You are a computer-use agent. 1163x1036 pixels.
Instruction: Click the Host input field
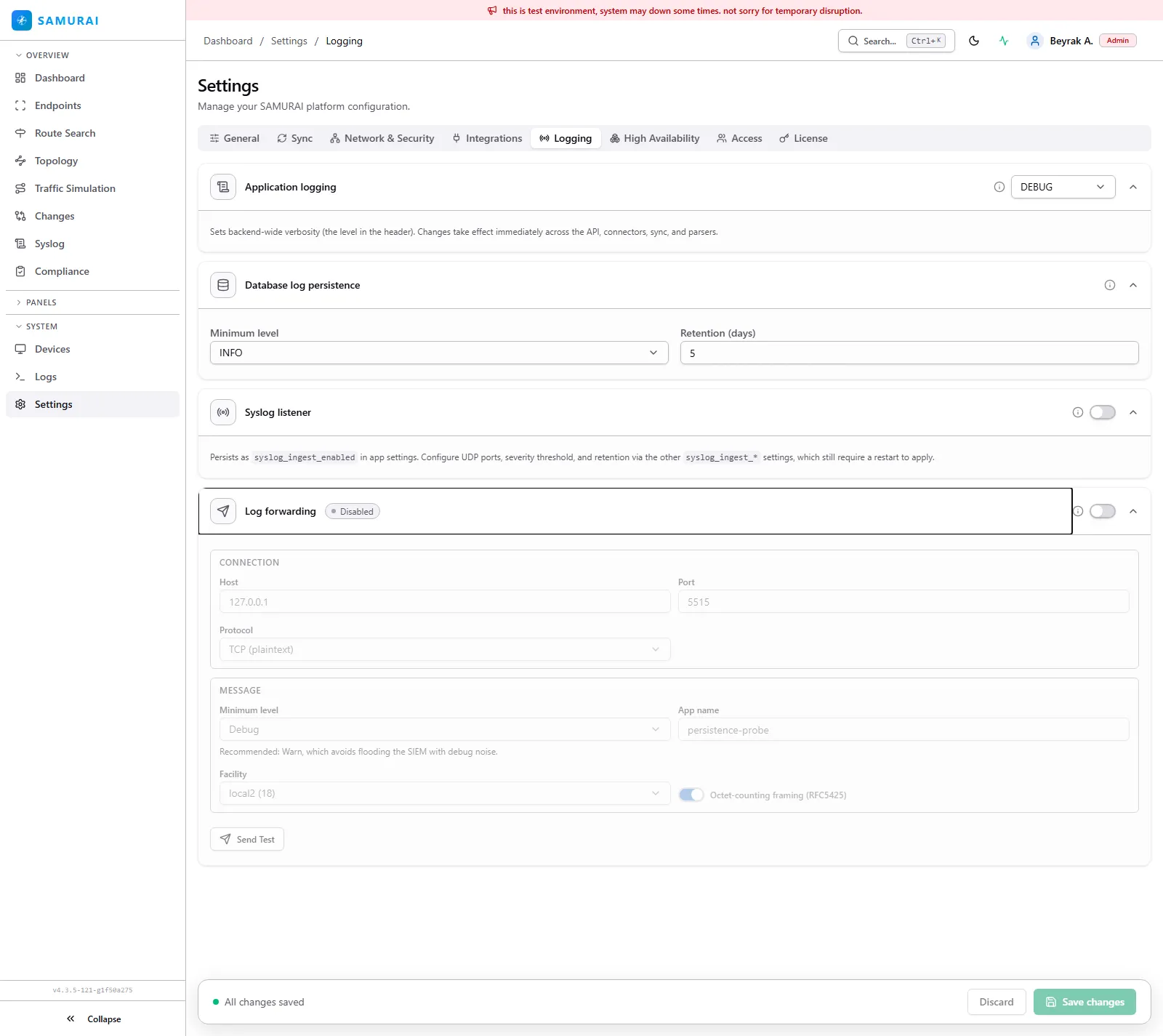445,601
